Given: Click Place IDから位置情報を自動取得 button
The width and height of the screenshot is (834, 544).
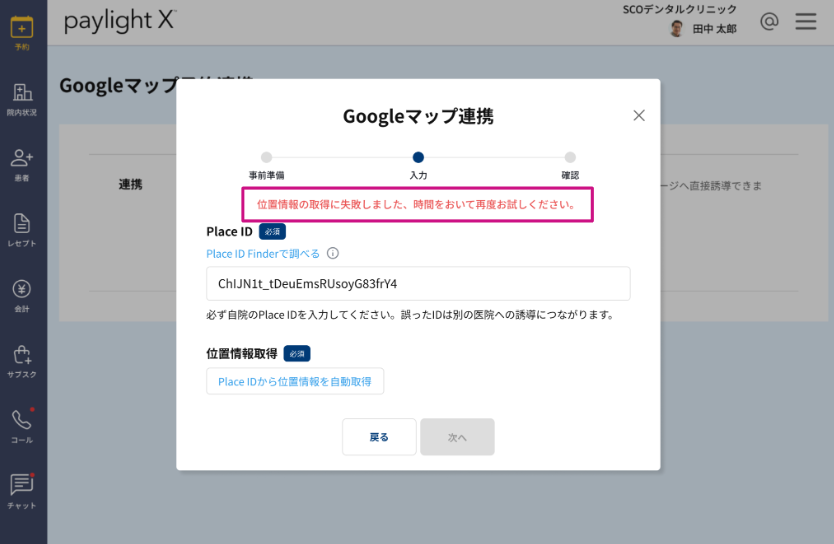Looking at the screenshot, I should [x=295, y=381].
